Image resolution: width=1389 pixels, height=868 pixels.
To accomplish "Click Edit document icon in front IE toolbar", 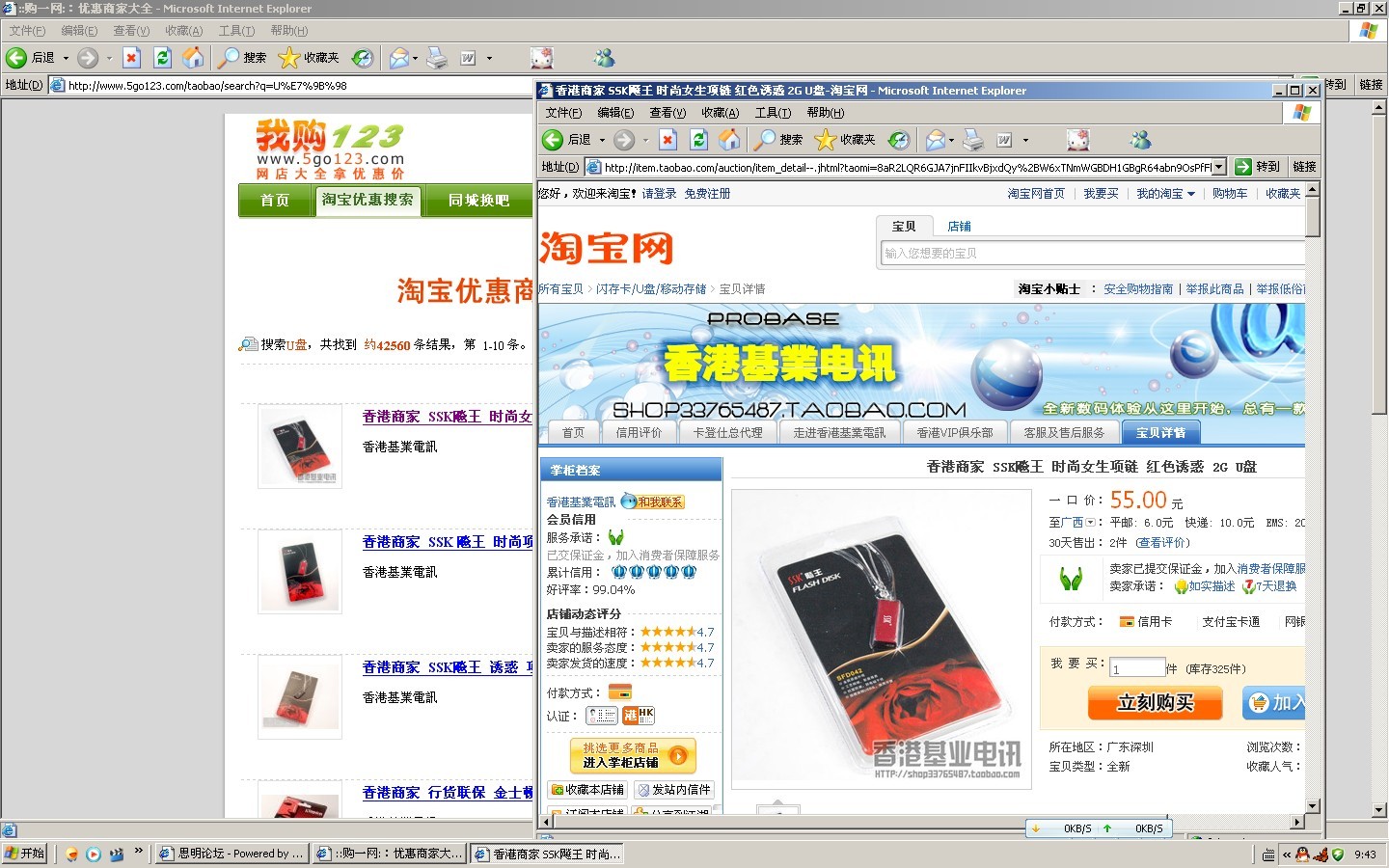I will (1004, 140).
